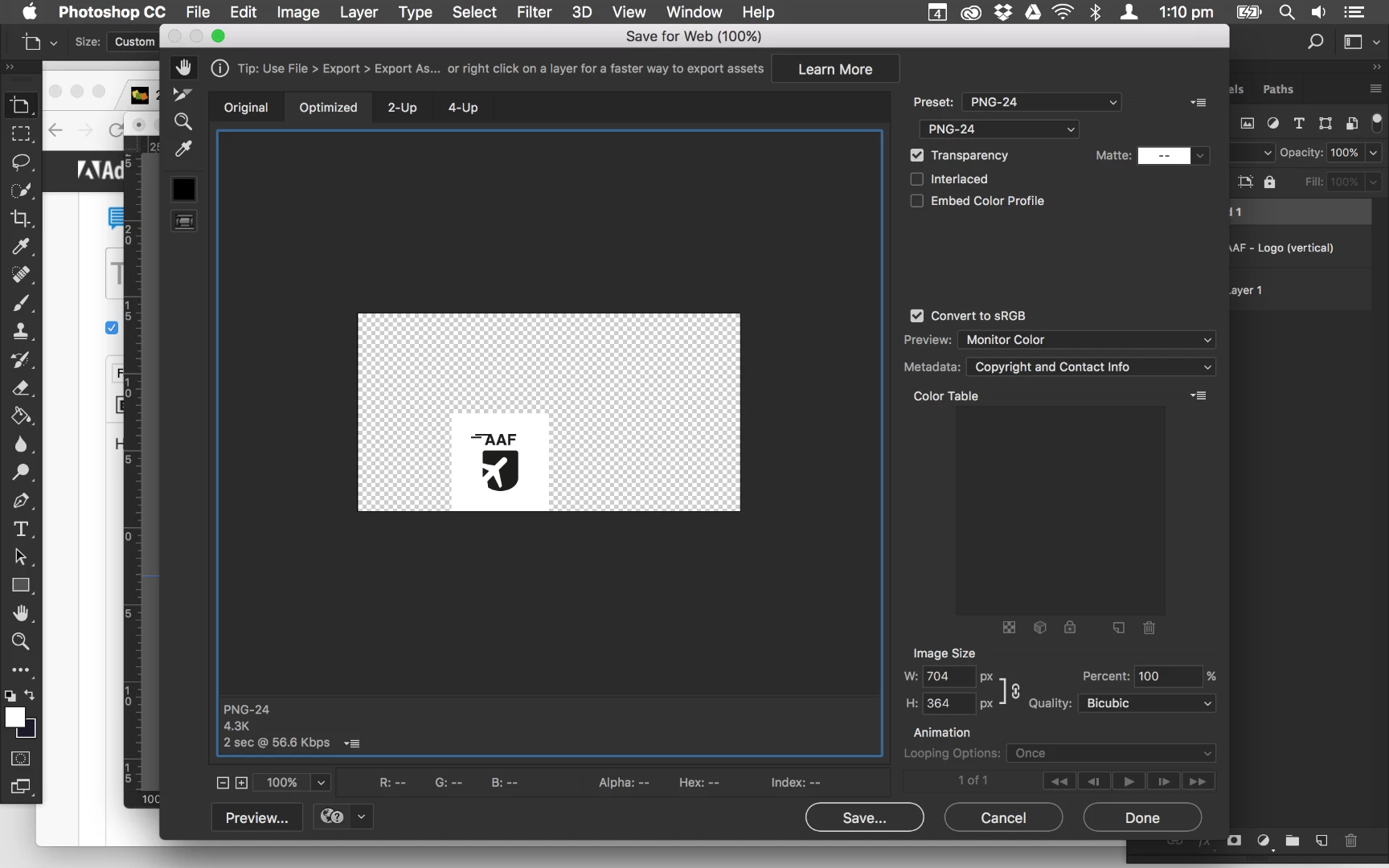This screenshot has width=1389, height=868.
Task: Open Spotlight search in menu bar
Action: (x=1287, y=12)
